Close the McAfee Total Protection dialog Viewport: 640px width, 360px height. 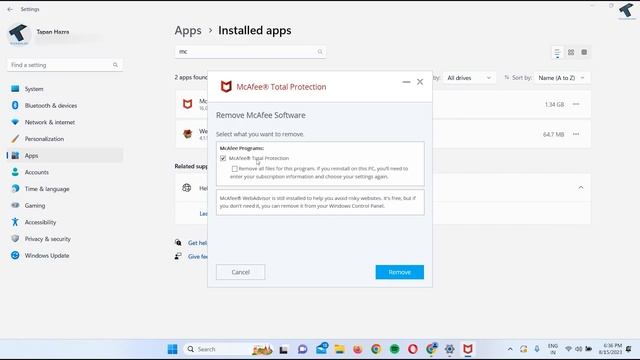tap(420, 82)
